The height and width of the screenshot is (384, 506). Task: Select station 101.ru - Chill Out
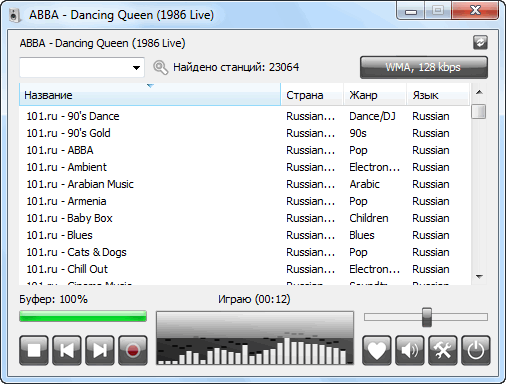click(245, 269)
